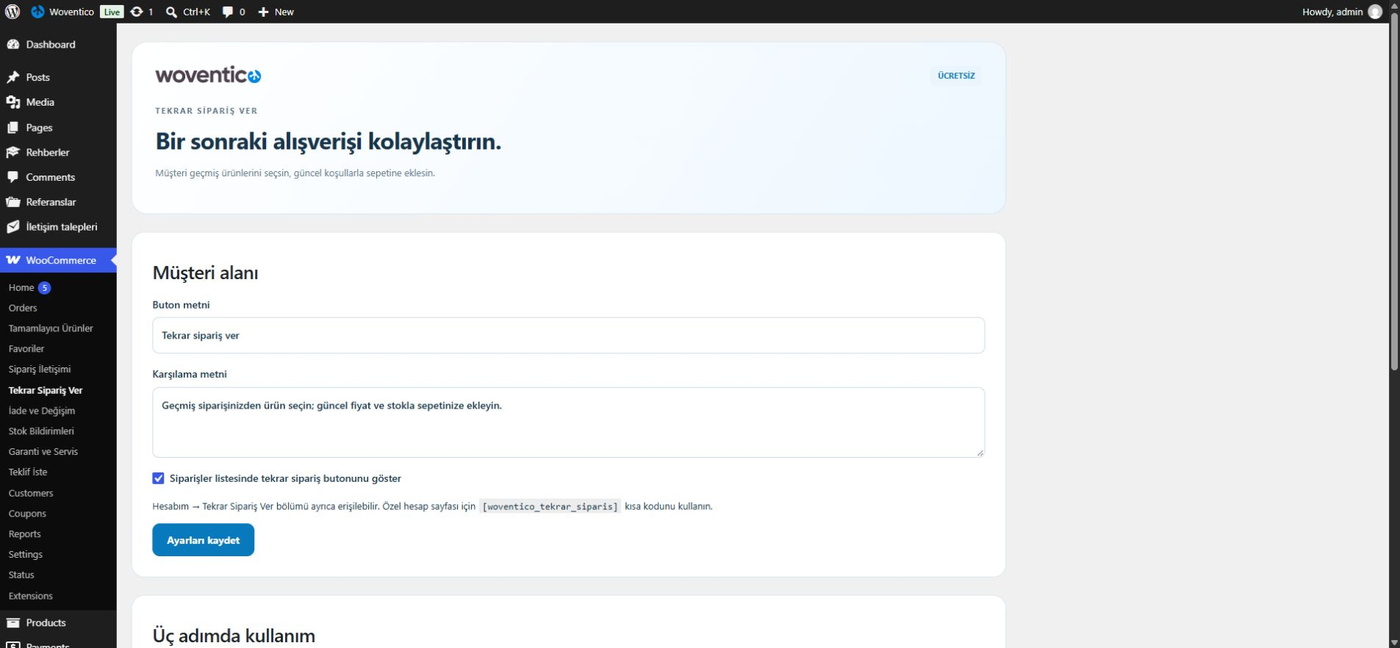Select Stok Bildirimleri in WooCommerce menu
Viewport: 1400px width, 648px height.
41,431
